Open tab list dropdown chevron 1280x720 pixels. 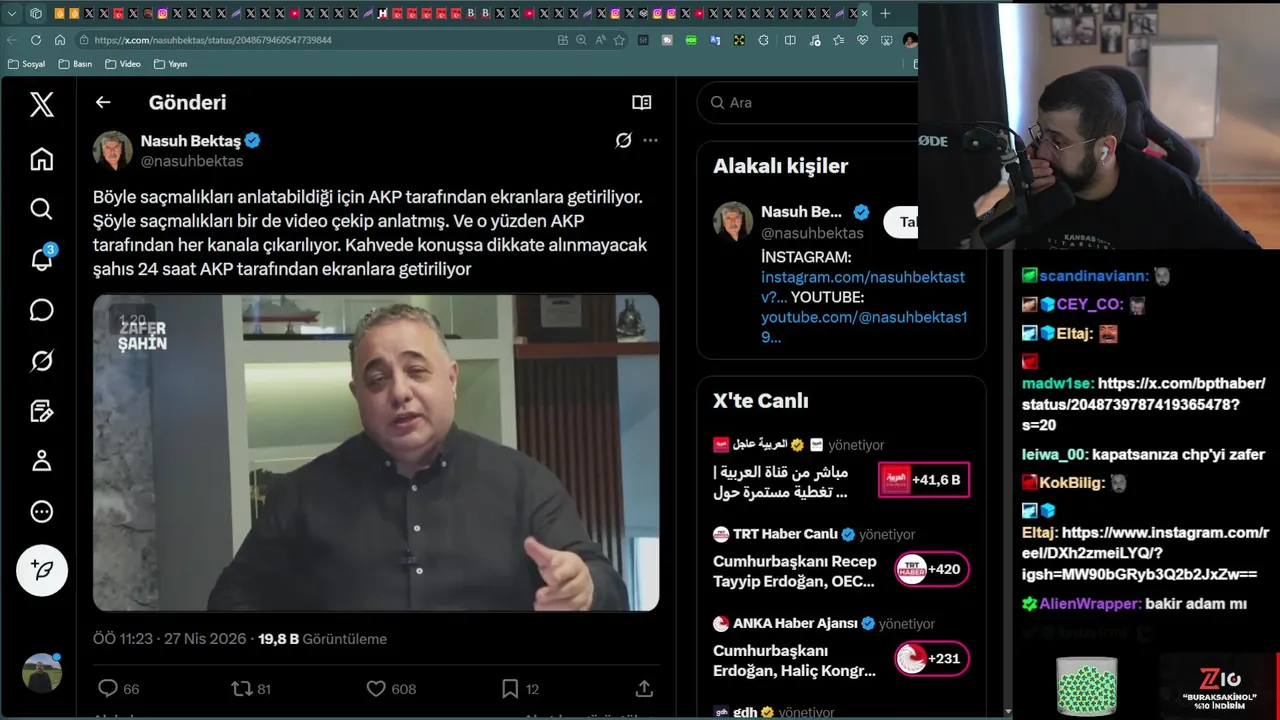point(12,13)
